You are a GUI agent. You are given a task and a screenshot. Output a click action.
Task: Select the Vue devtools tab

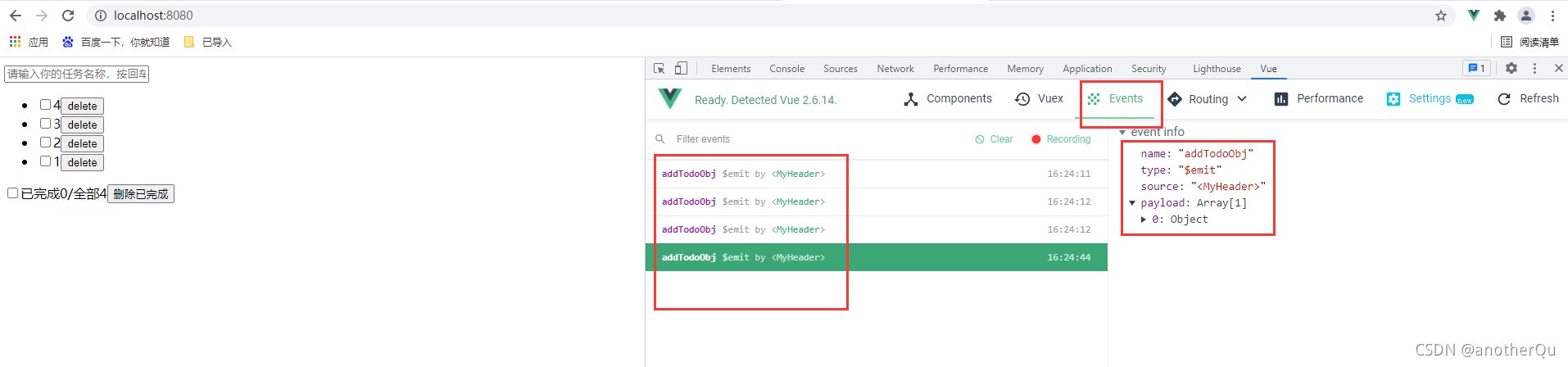[x=1268, y=69]
